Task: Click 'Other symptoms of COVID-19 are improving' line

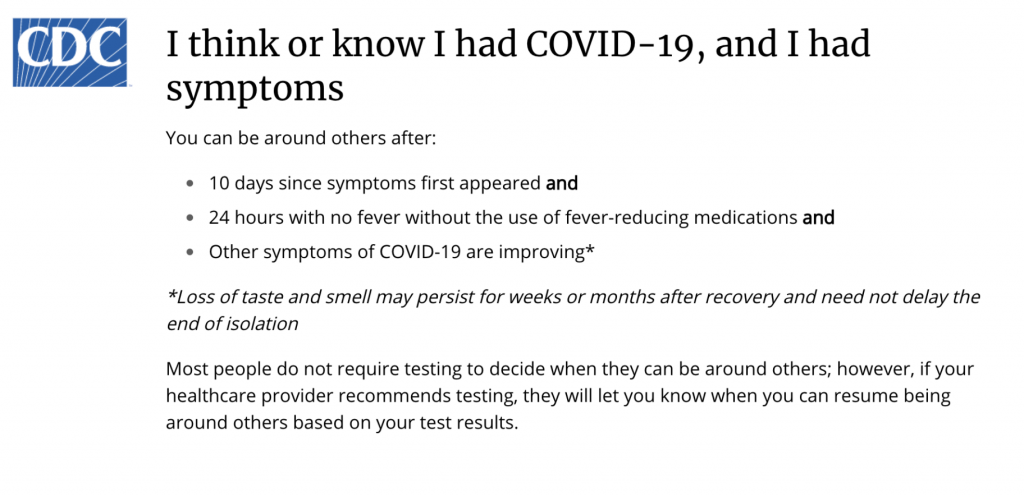Action: pos(397,251)
